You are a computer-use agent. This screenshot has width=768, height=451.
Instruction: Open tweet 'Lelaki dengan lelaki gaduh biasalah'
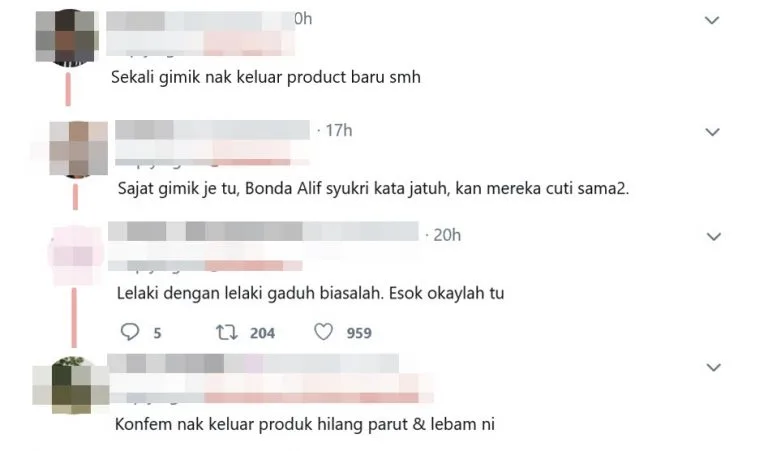(x=310, y=293)
